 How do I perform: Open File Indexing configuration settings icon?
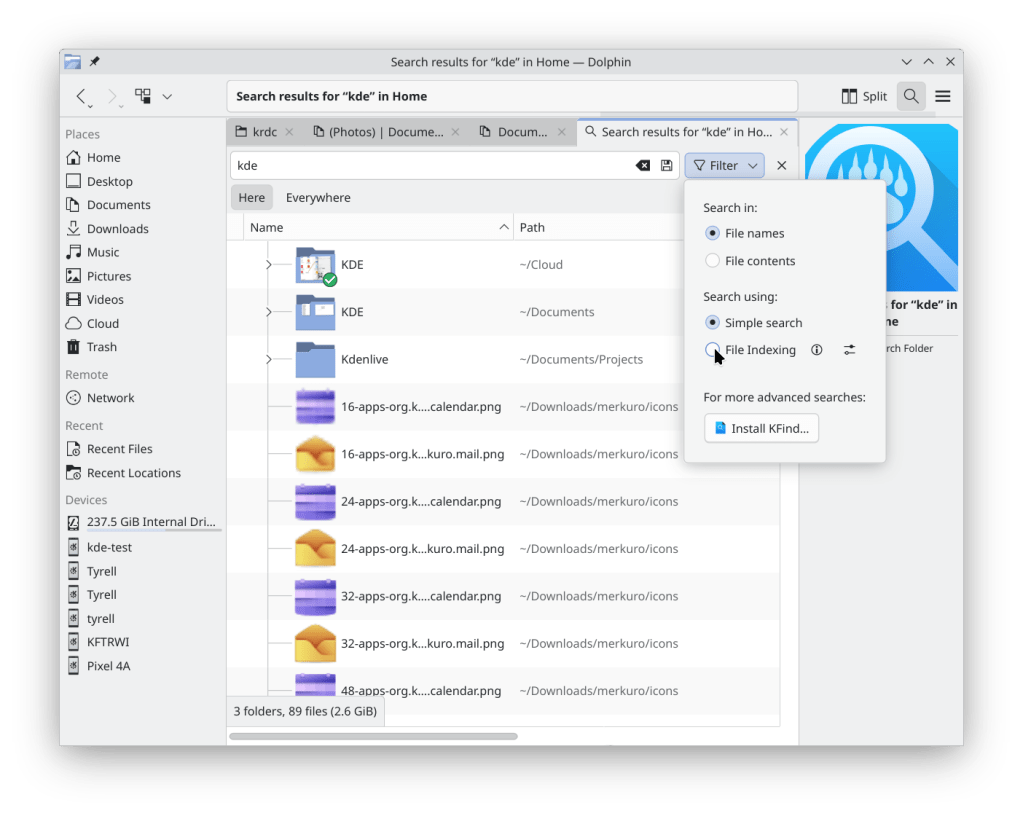coord(849,350)
